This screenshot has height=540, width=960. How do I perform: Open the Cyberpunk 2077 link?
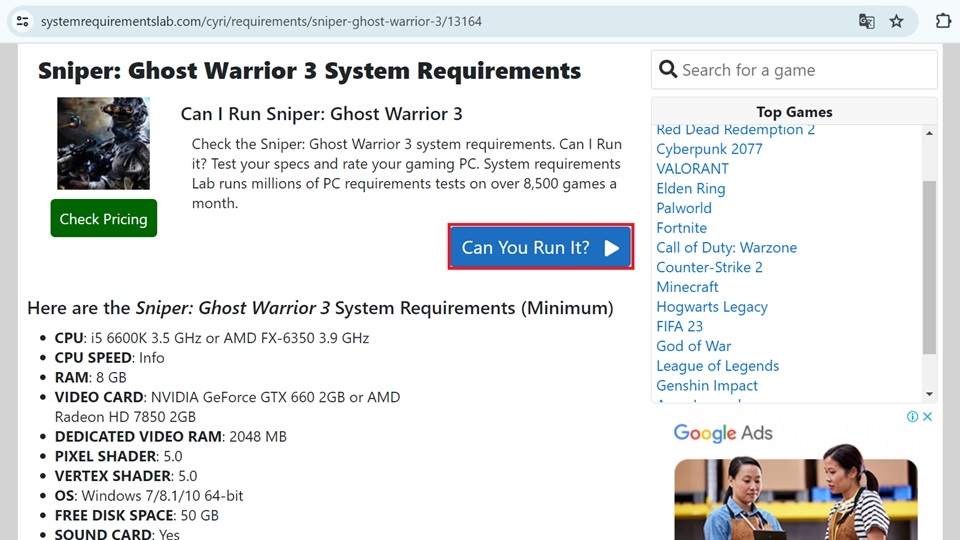(x=709, y=149)
